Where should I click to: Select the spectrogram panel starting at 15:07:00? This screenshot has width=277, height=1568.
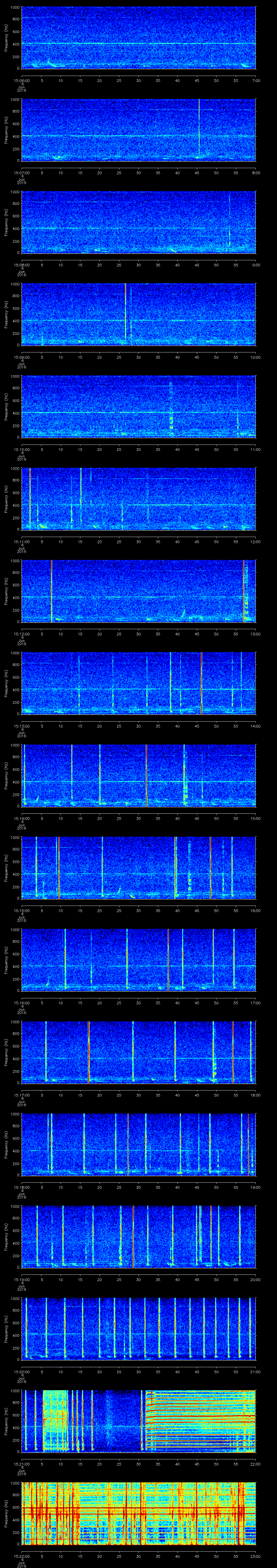[139, 130]
